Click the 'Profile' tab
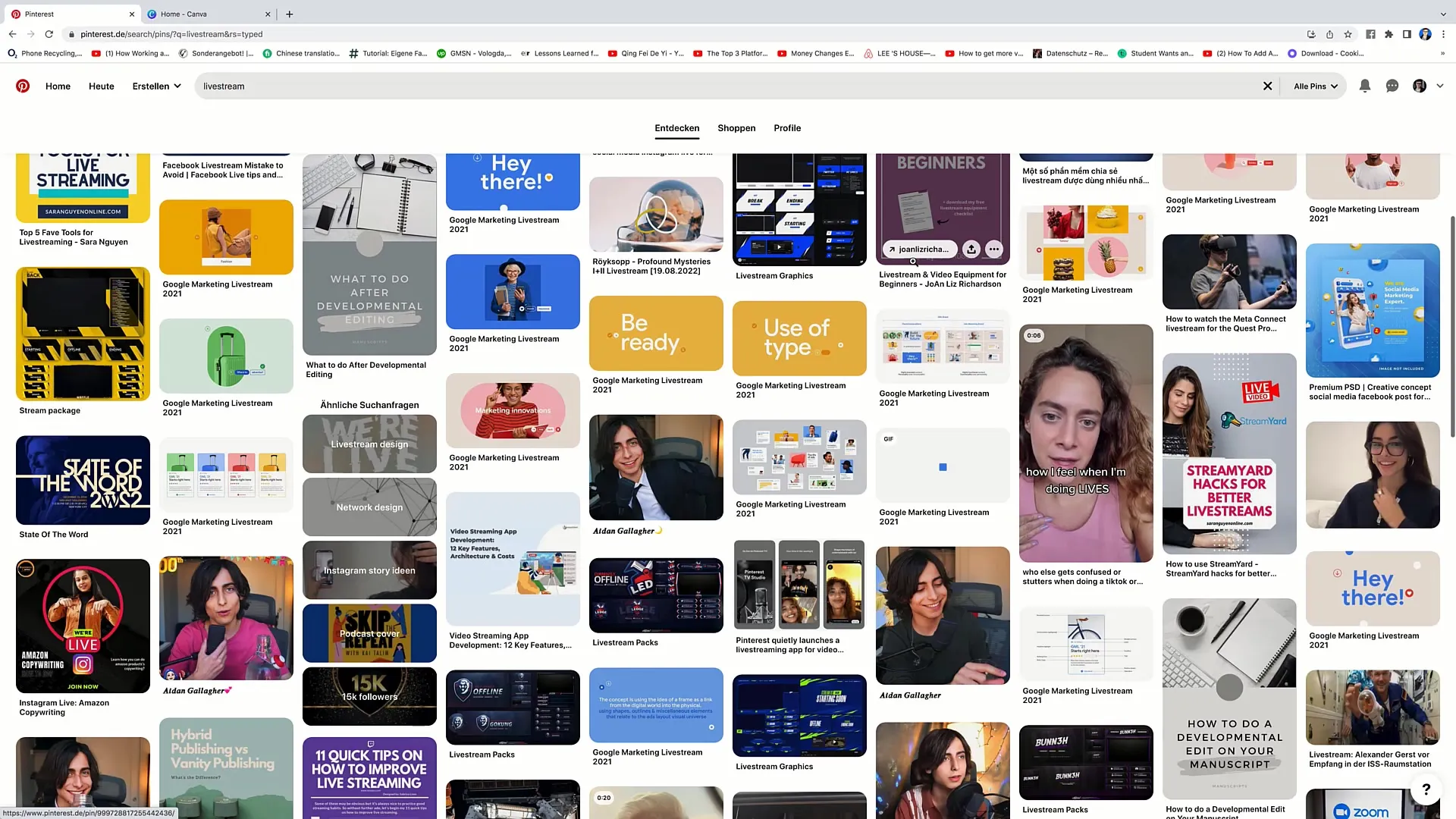Image resolution: width=1456 pixels, height=819 pixels. pos(787,128)
